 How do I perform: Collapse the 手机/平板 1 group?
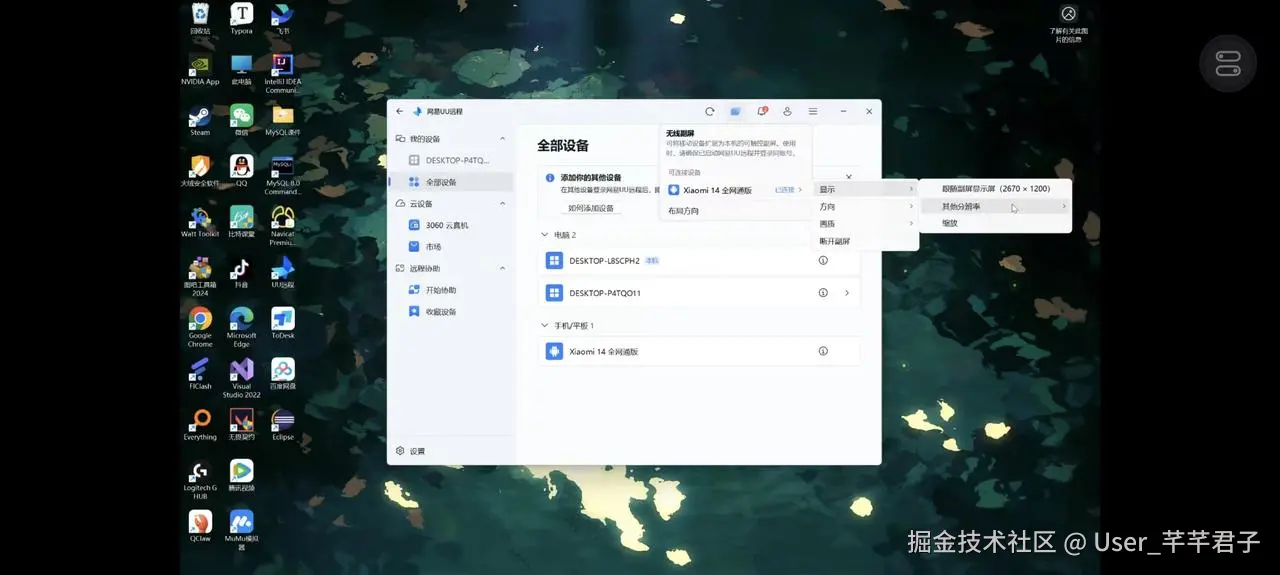coord(544,326)
